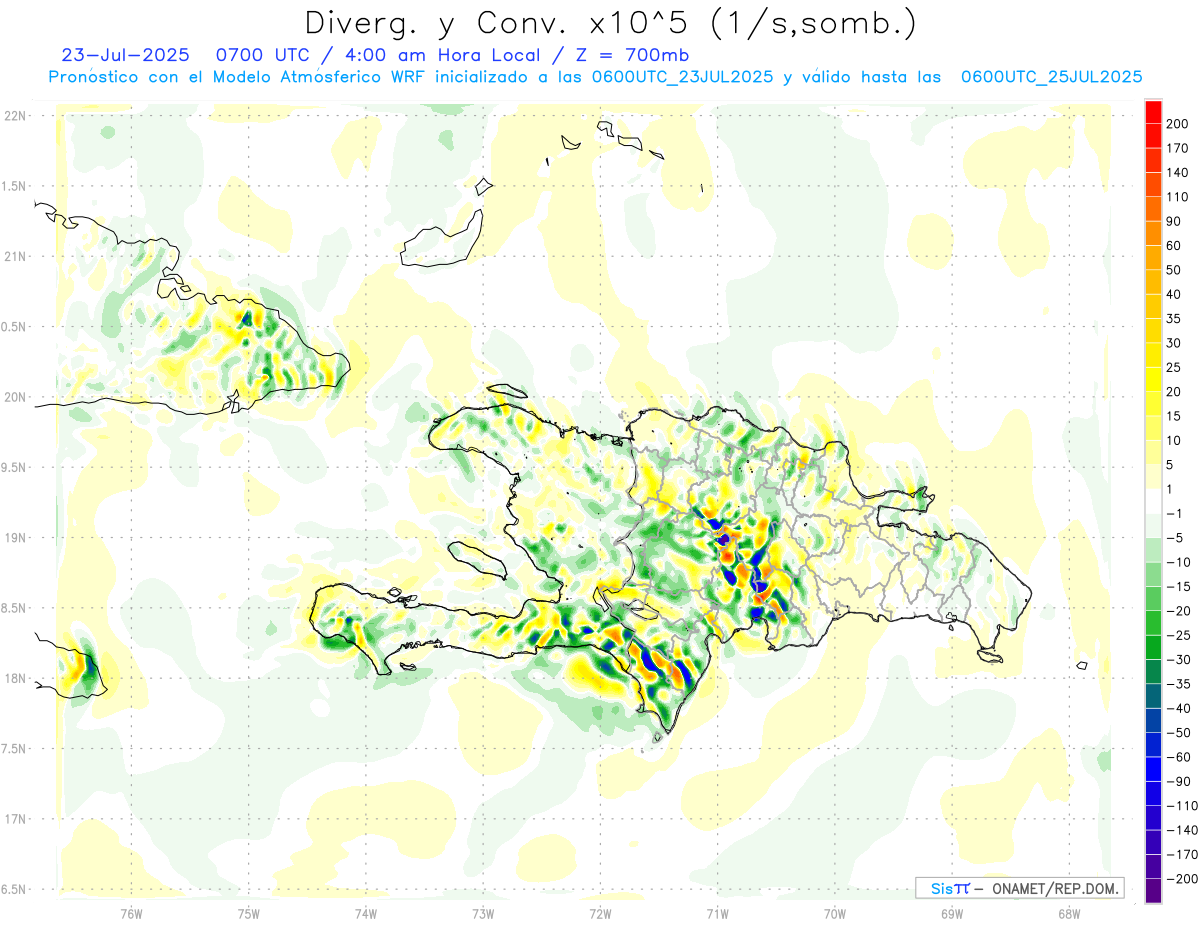Click the positive '140' color bar label
Image resolution: width=1200 pixels, height=927 pixels.
pyautogui.click(x=1177, y=173)
